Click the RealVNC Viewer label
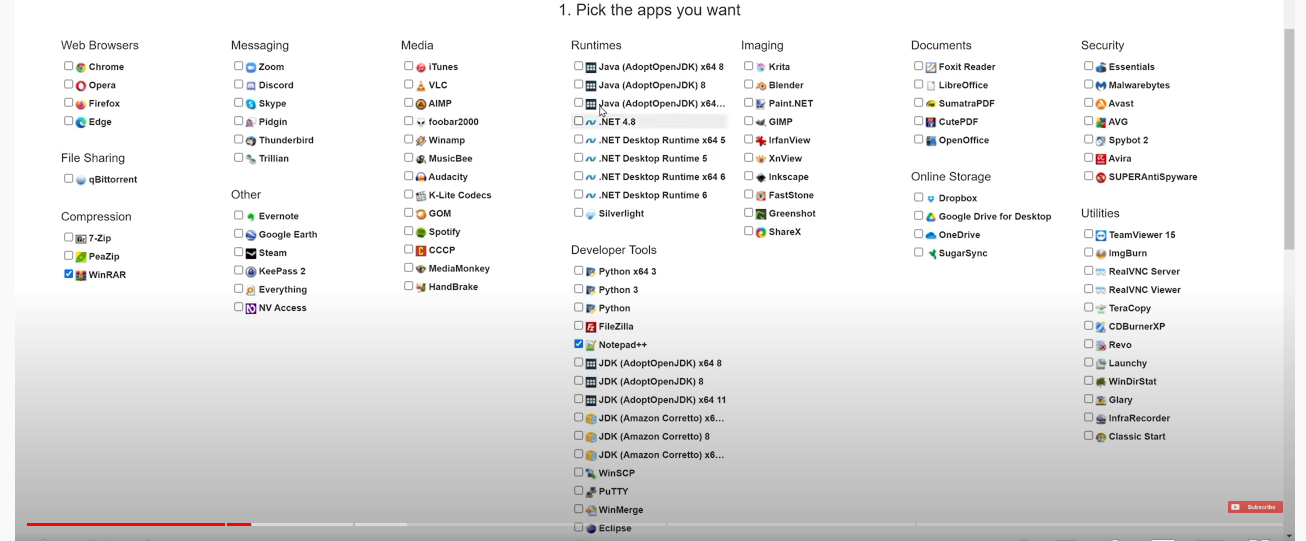 [1144, 290]
